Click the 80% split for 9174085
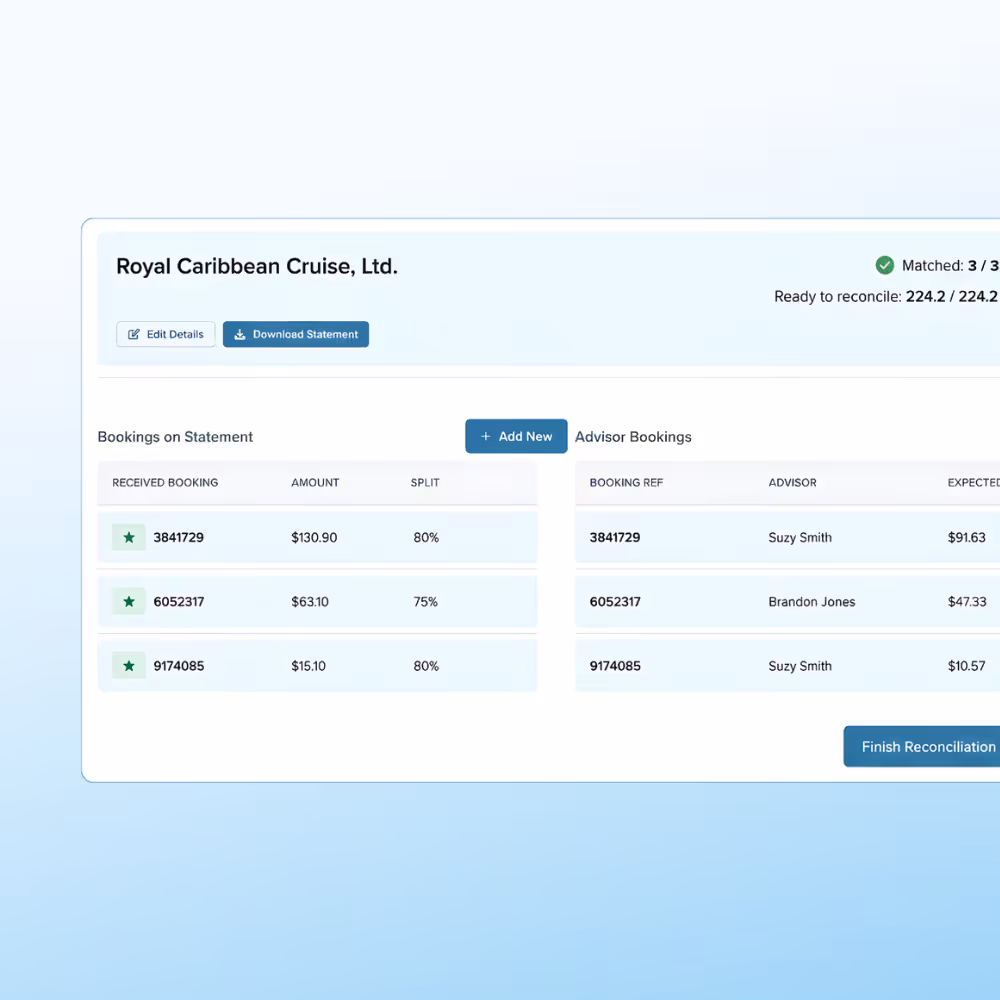 (x=426, y=666)
